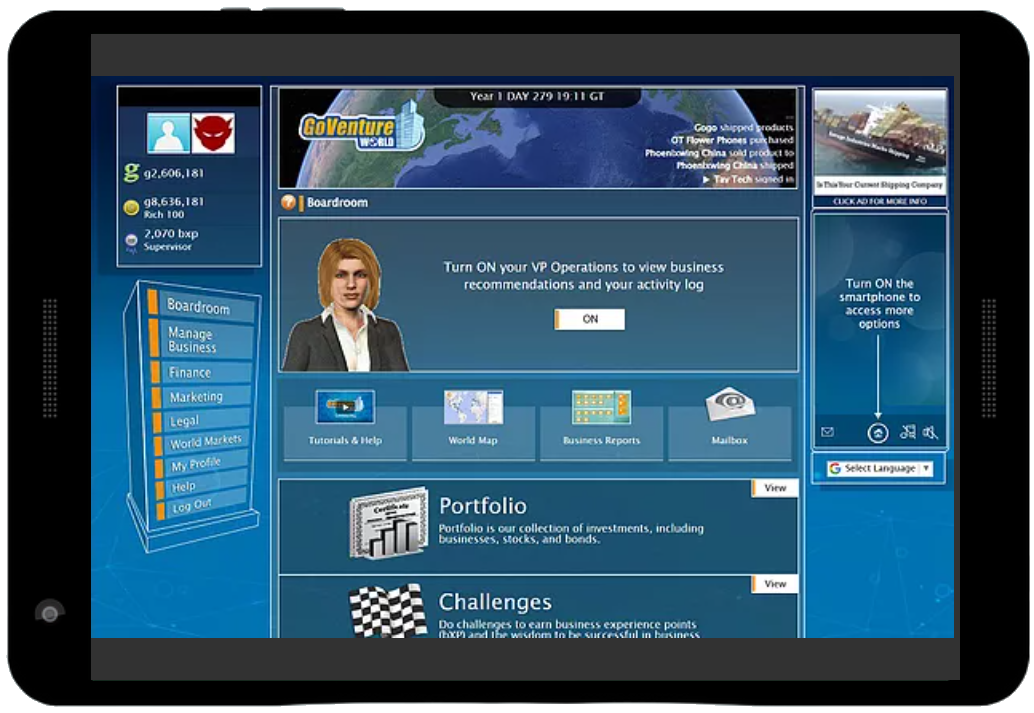Open Marketing in the side menu
The image size is (1034, 713).
pyautogui.click(x=200, y=396)
